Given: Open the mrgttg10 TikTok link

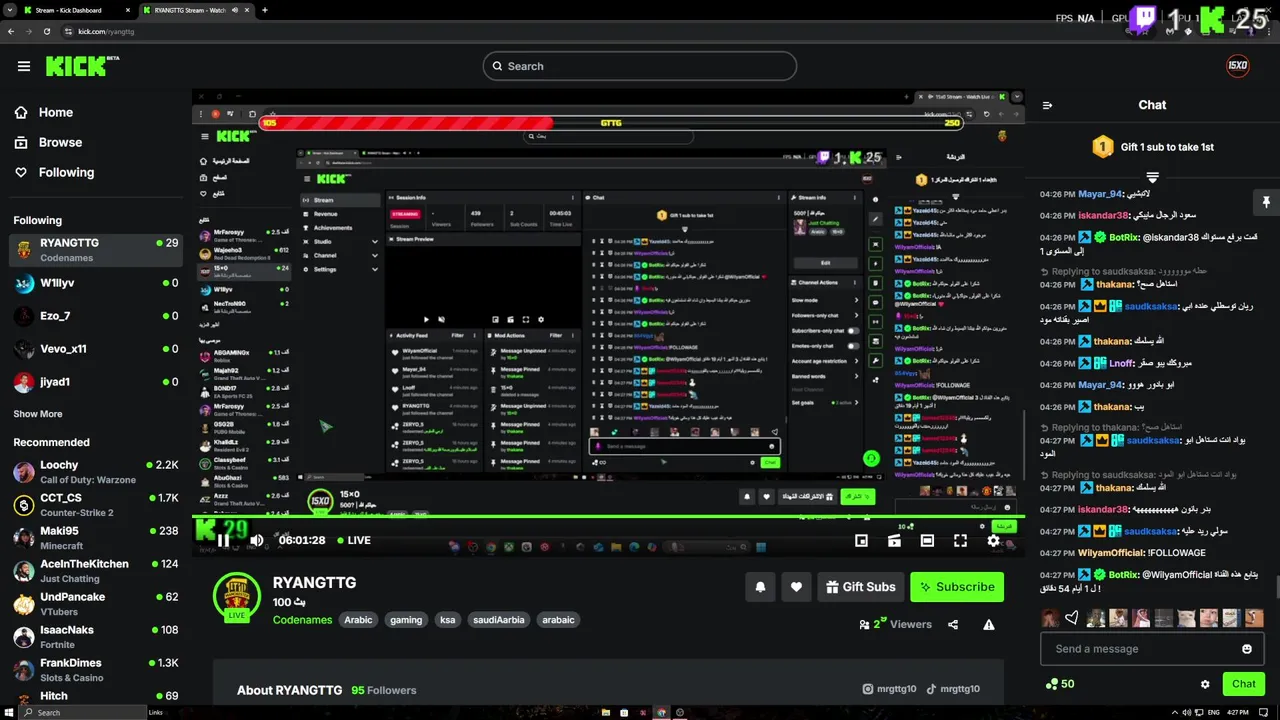Looking at the screenshot, I should [953, 689].
